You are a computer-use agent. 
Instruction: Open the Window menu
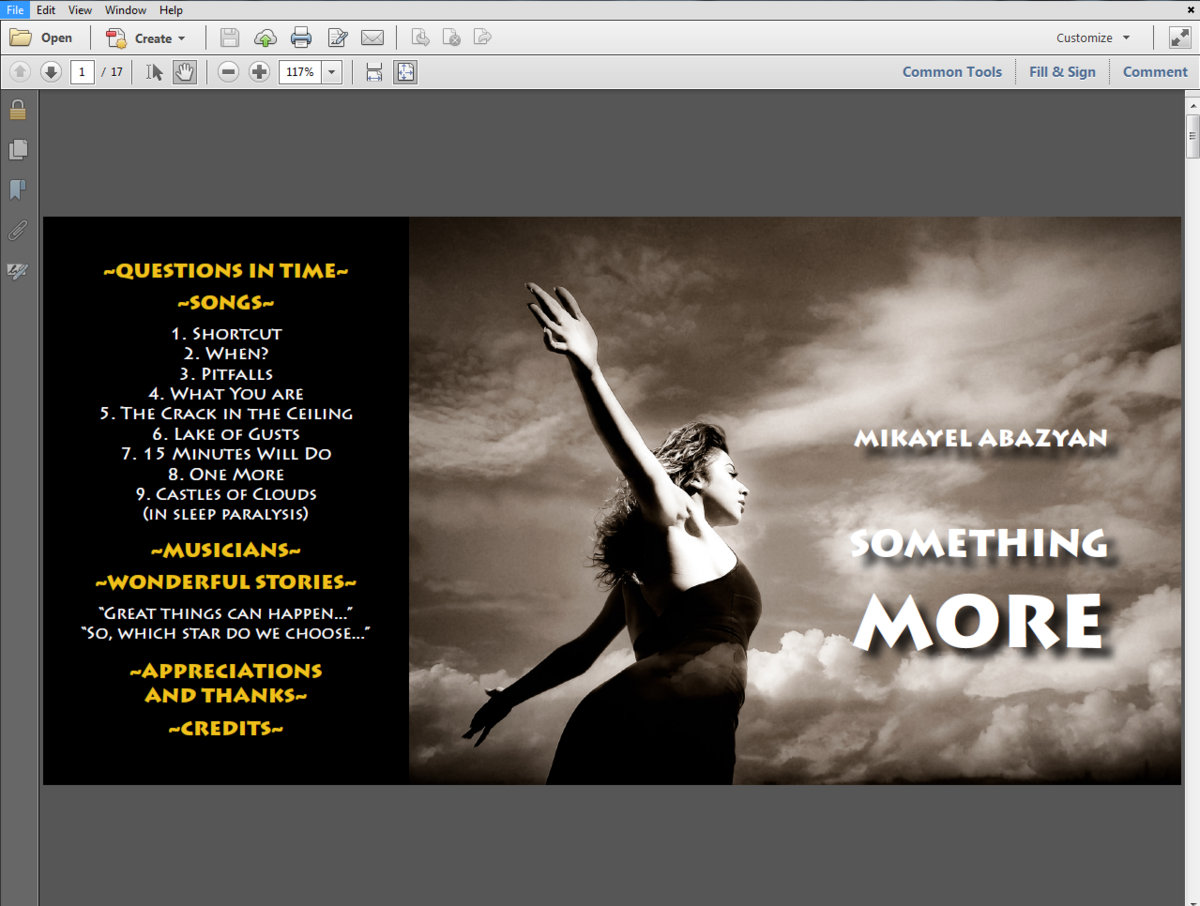[125, 10]
